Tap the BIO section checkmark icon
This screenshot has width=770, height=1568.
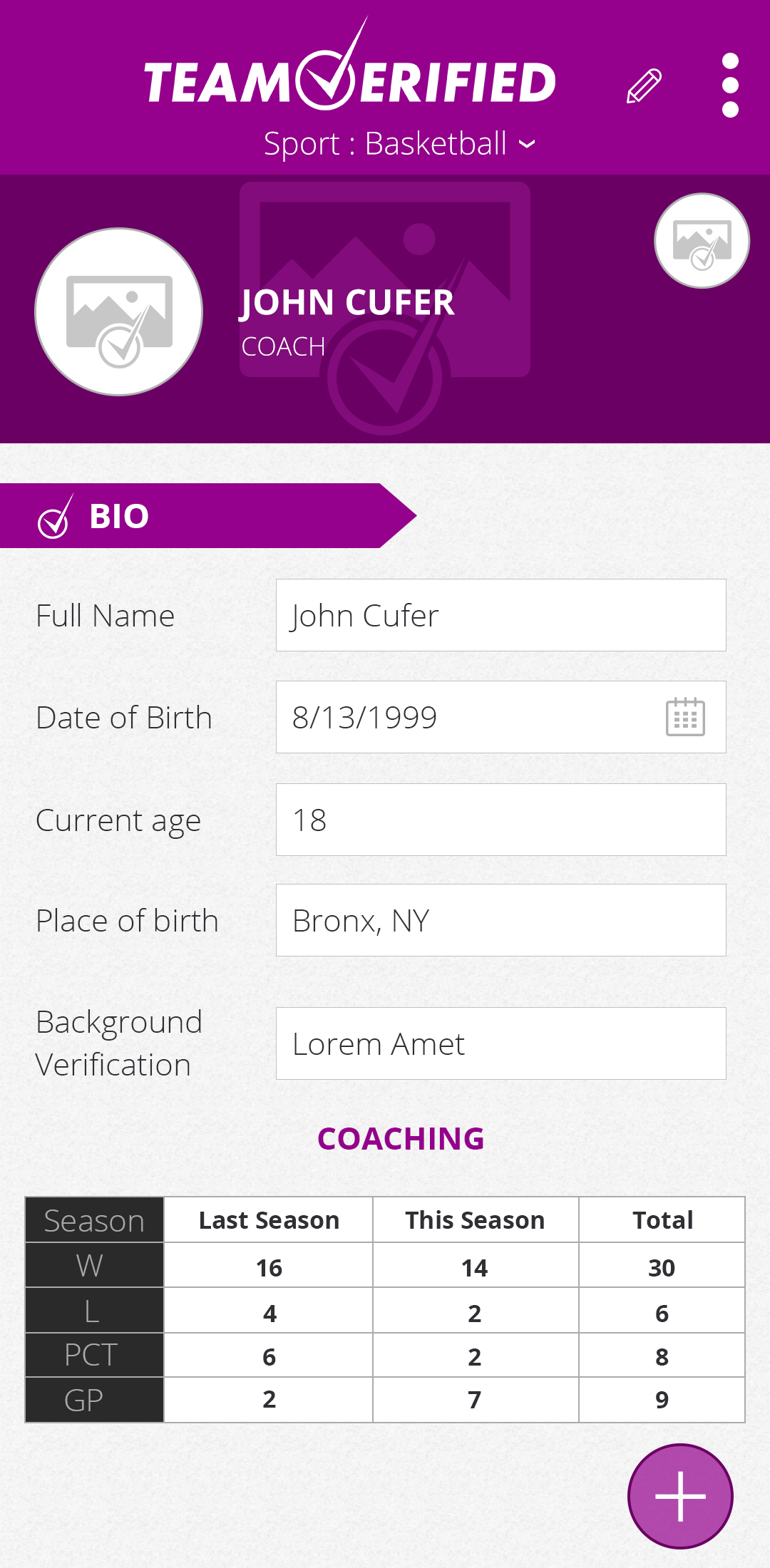54,517
